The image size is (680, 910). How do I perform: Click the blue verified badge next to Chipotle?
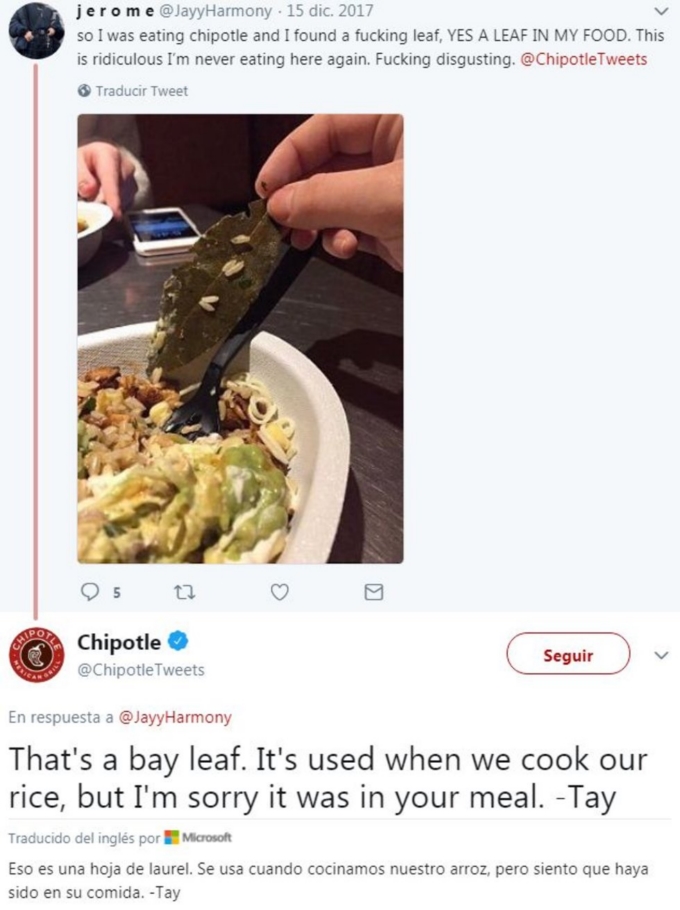click(178, 641)
